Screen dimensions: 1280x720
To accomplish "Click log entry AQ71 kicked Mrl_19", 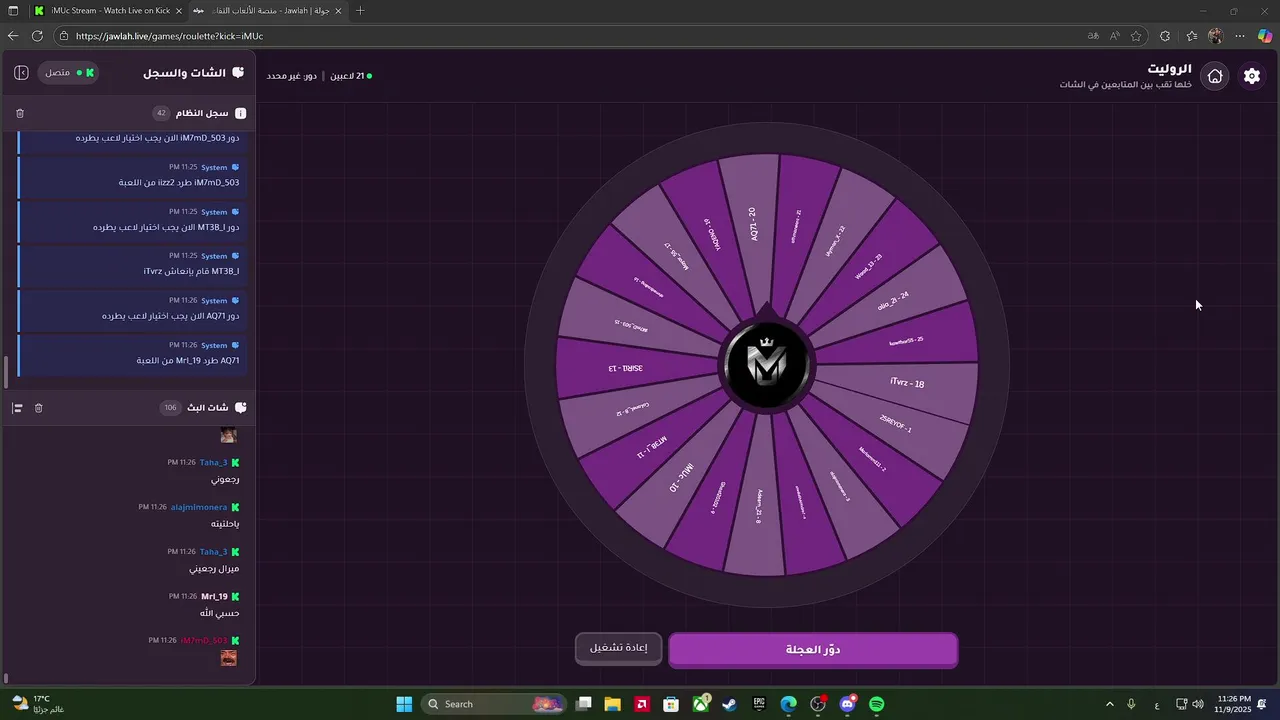I will tap(130, 357).
